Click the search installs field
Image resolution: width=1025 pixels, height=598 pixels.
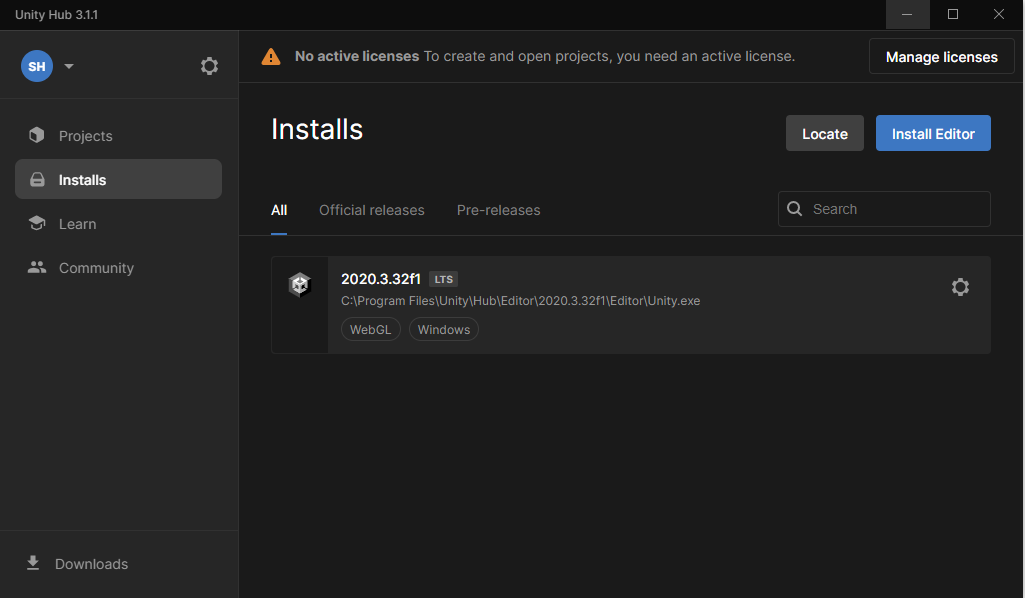(x=884, y=208)
